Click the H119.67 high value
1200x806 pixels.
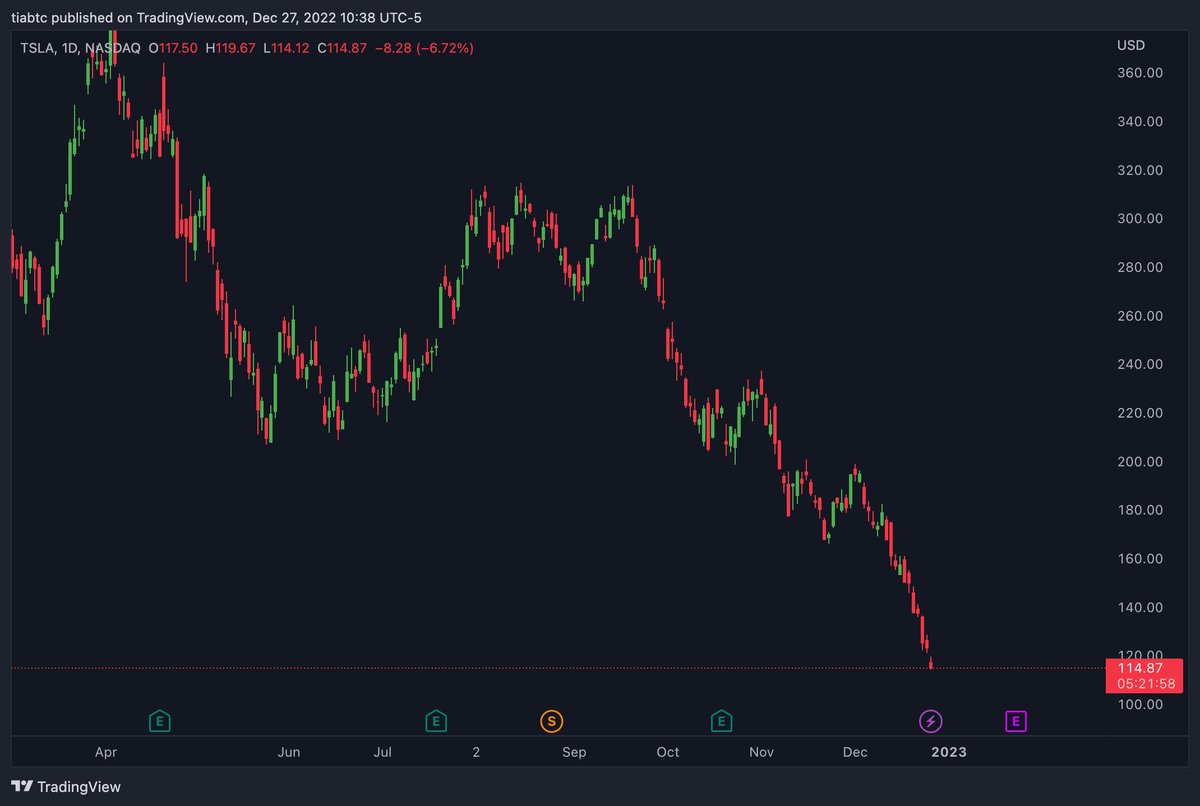coord(230,48)
